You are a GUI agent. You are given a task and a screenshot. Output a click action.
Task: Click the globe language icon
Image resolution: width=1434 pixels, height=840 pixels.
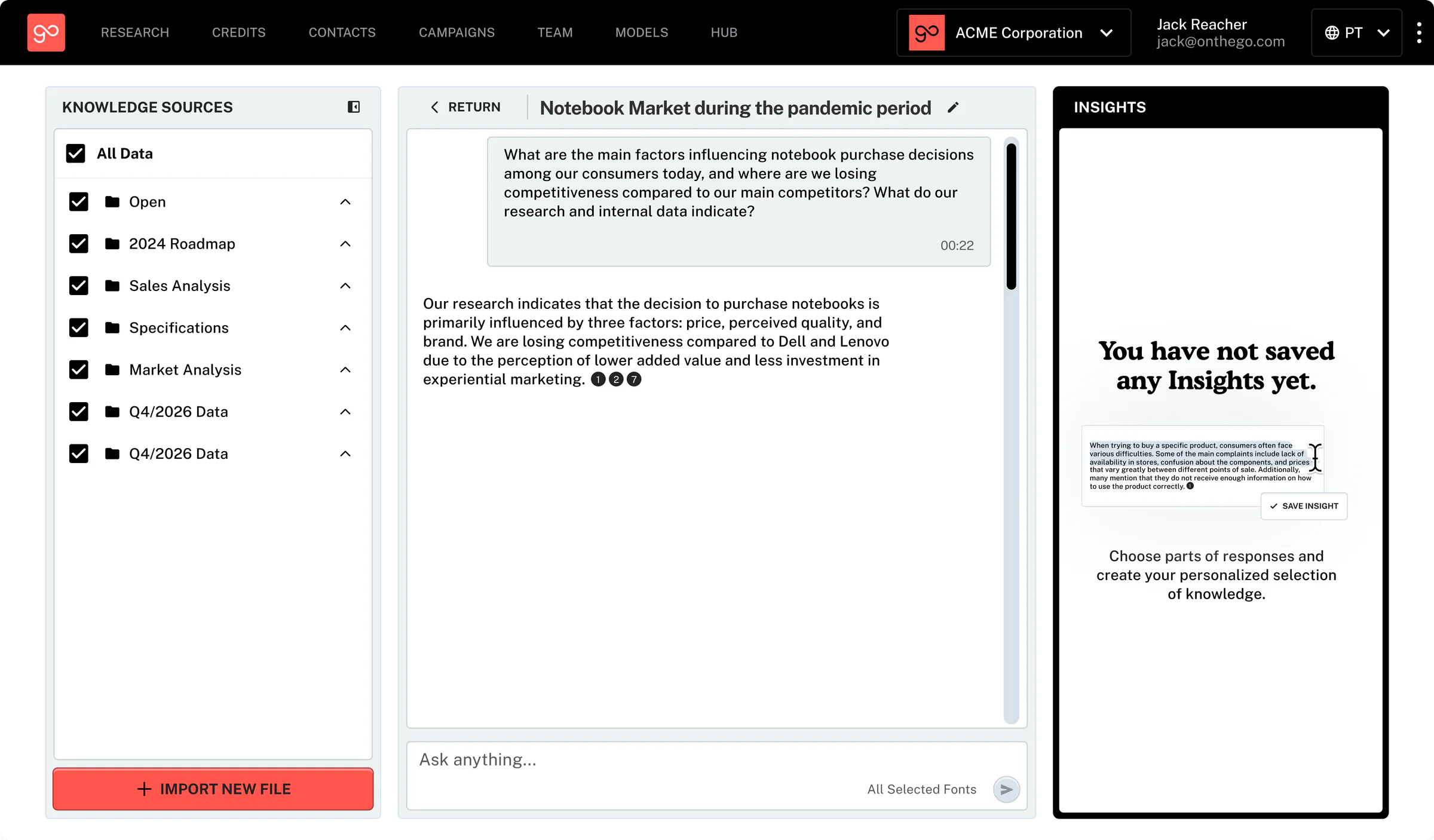click(x=1332, y=32)
